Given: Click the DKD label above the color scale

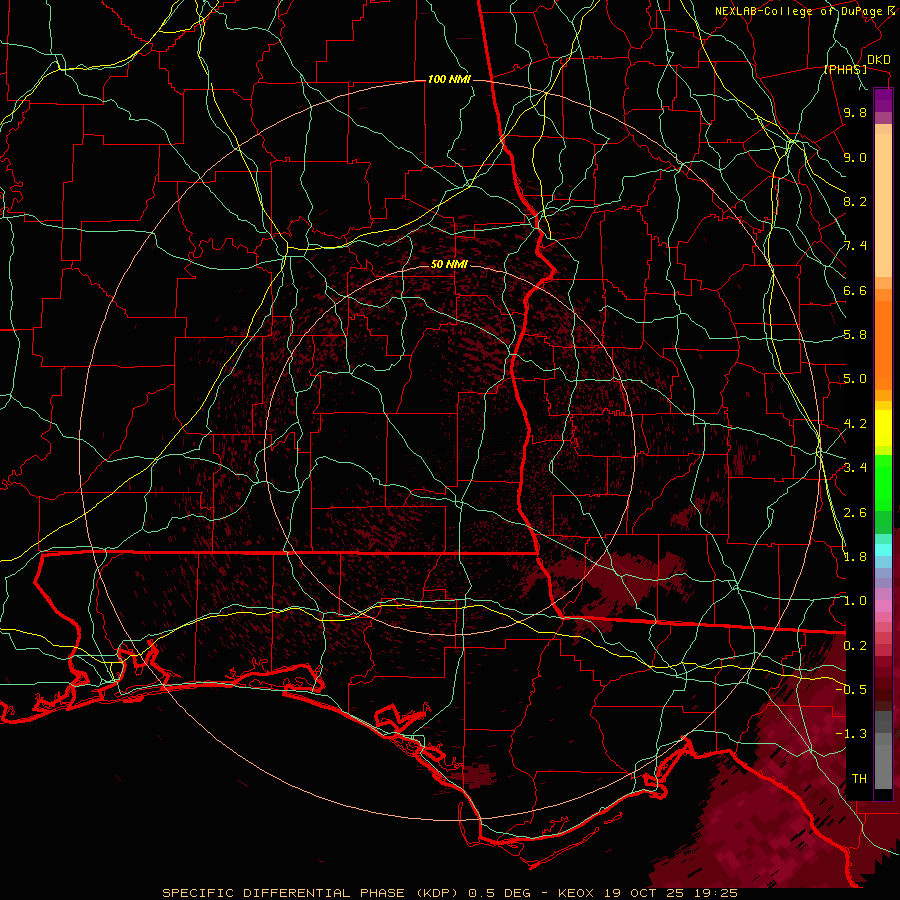Looking at the screenshot, I should 878,60.
